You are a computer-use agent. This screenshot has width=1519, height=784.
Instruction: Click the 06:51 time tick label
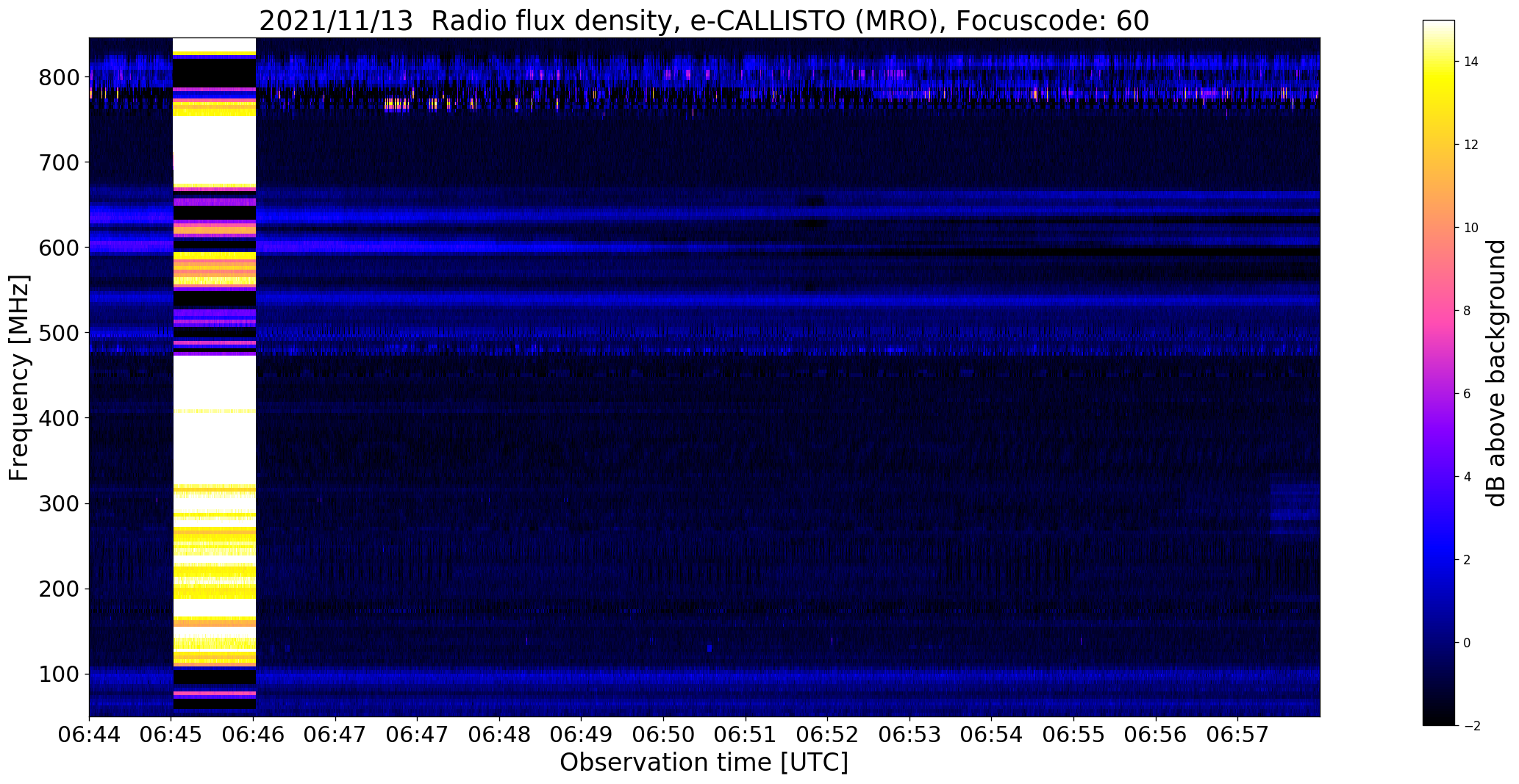click(x=746, y=736)
